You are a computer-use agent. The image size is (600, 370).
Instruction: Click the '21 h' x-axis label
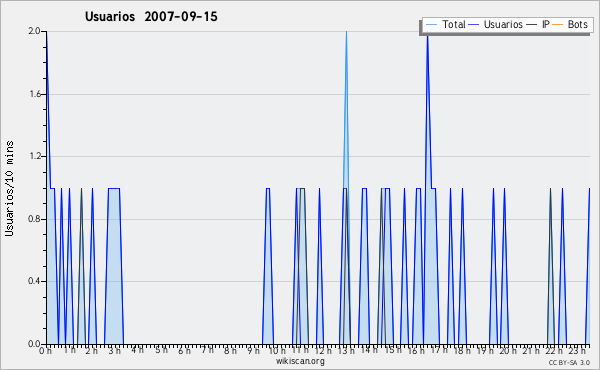tap(531, 350)
